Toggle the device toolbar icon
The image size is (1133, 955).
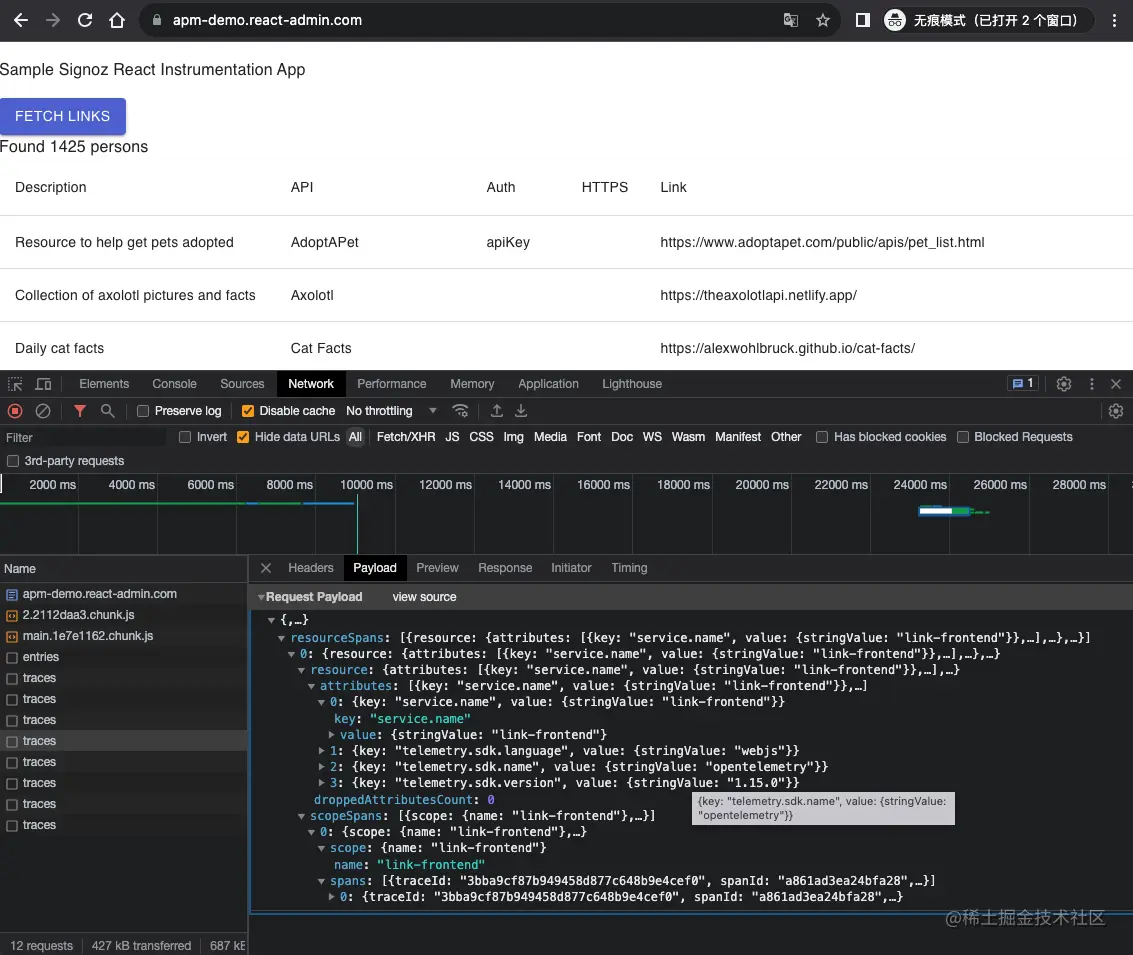coord(43,384)
